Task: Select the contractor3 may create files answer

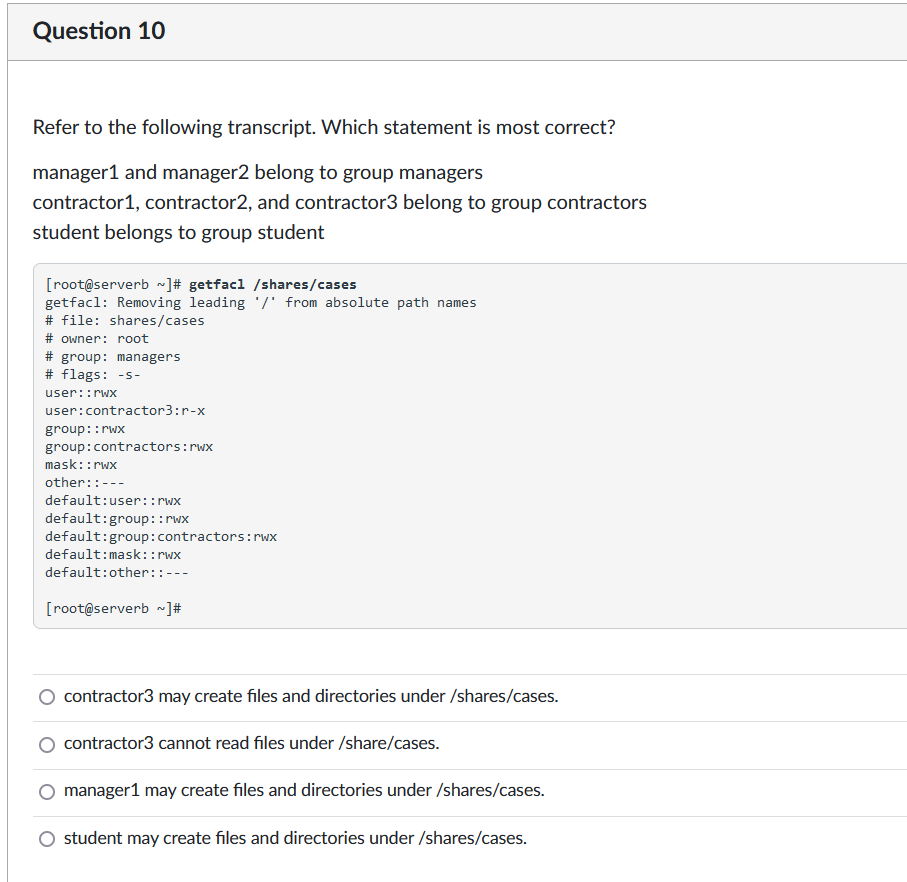Action: [x=46, y=696]
